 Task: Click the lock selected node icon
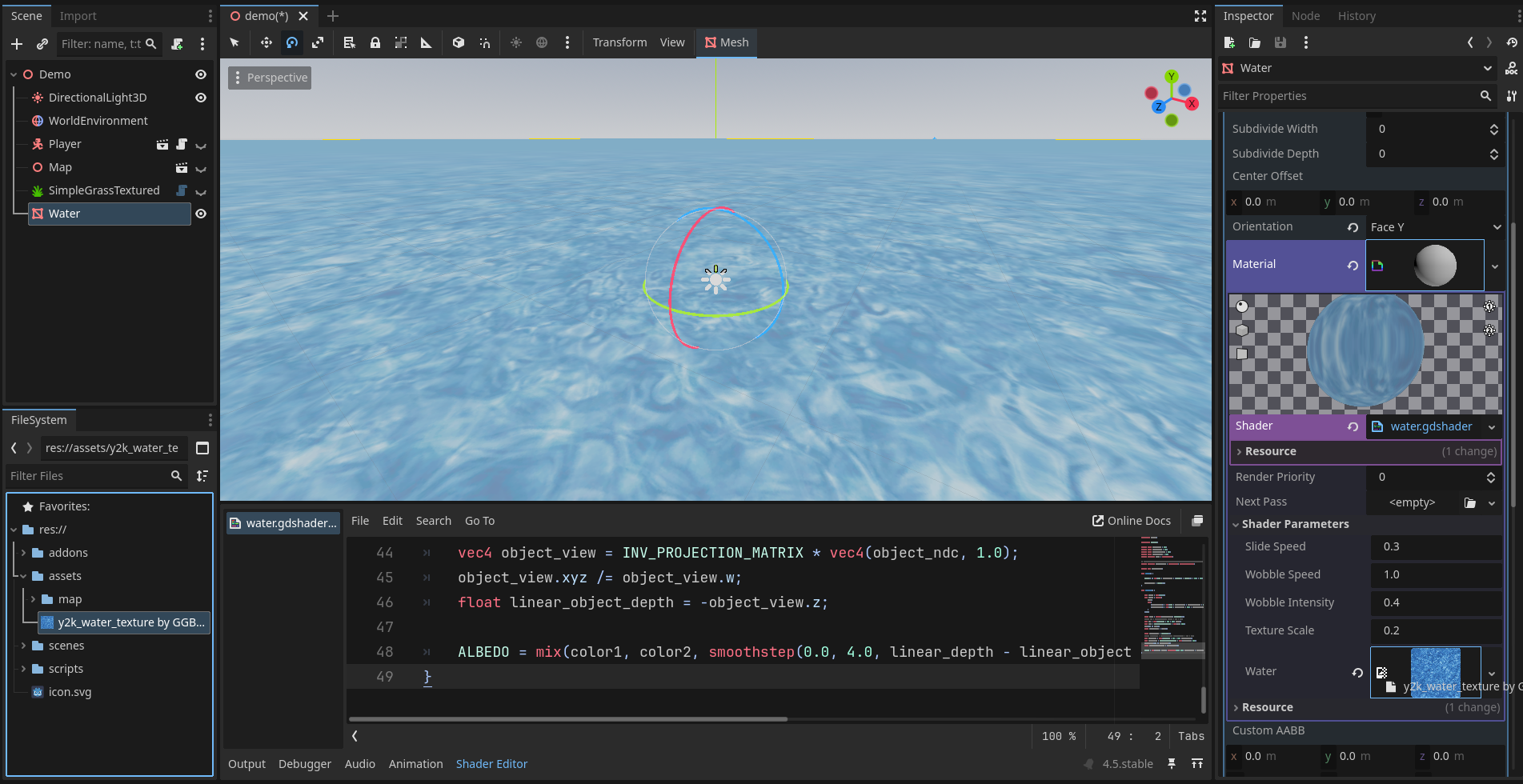375,42
